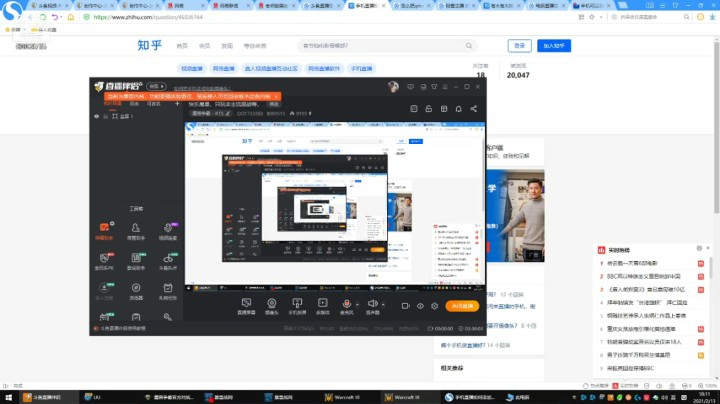720x404 pixels.
Task: Edit the category tag with the pencil icon
Action: [228, 113]
